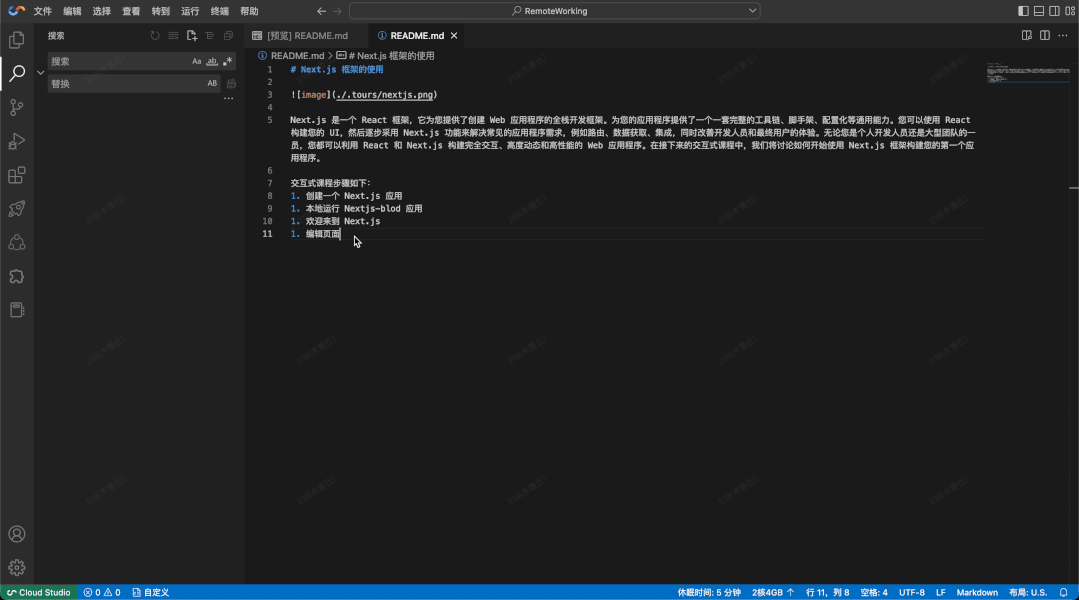Click the Cloud Studio remote indicator
Viewport: 1079px width, 600px height.
point(39,592)
